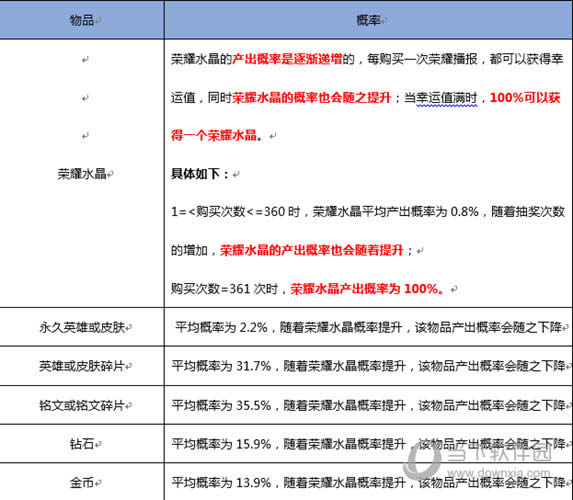
Task: Click the 平均概率为 2.2% text
Action: click(x=221, y=327)
